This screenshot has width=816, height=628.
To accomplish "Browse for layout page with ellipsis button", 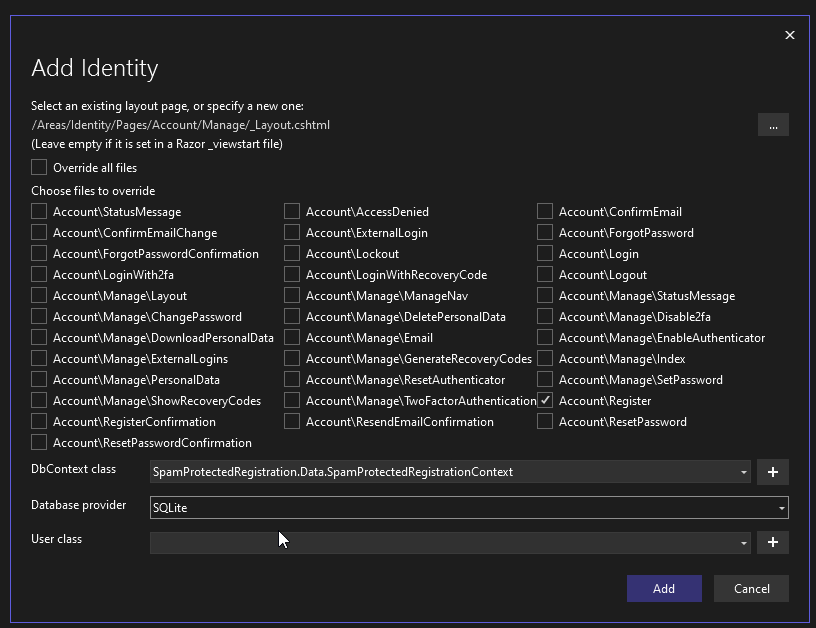I will click(773, 125).
